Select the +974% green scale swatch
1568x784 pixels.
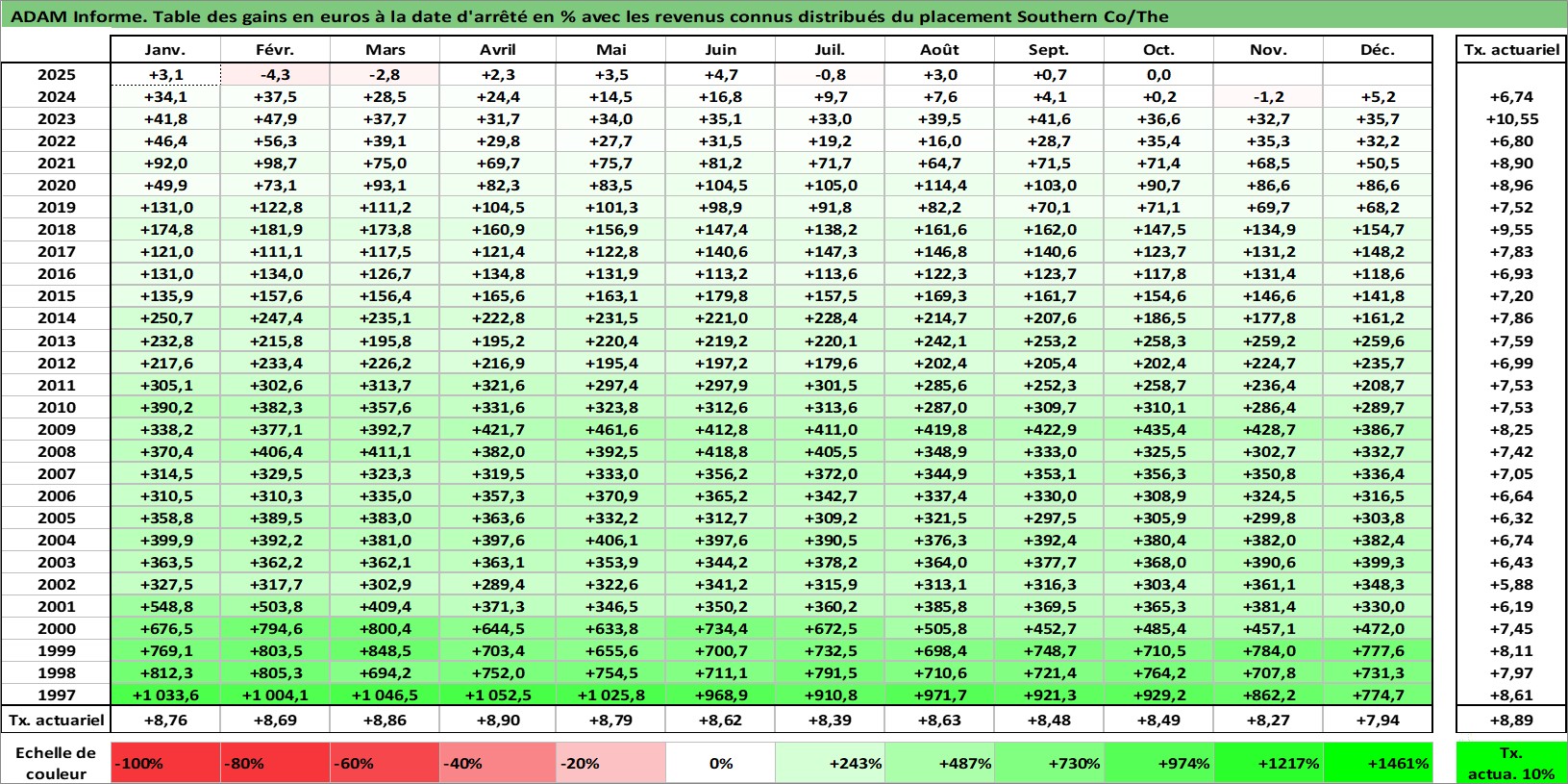1158,763
